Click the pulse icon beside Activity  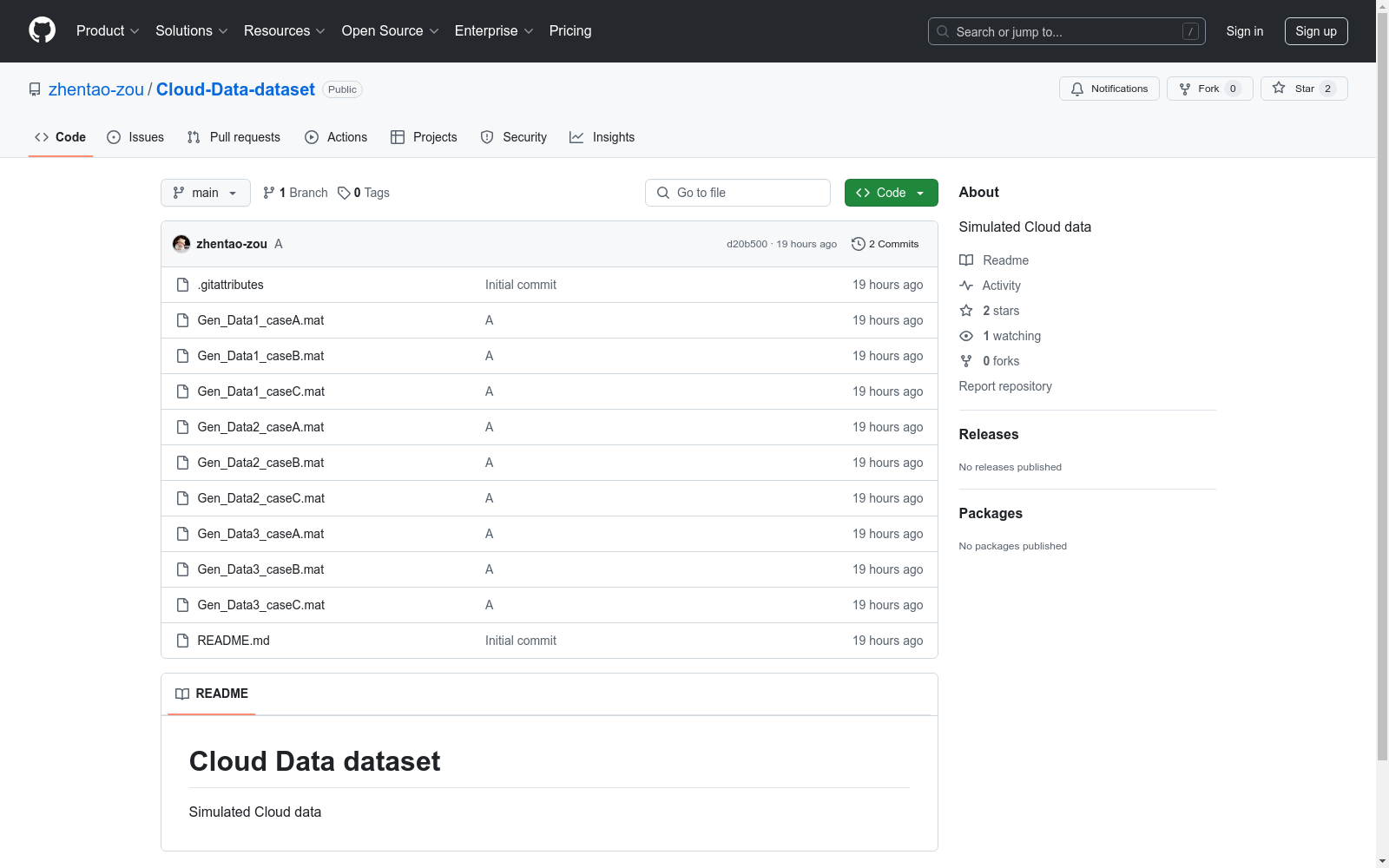pos(966,286)
